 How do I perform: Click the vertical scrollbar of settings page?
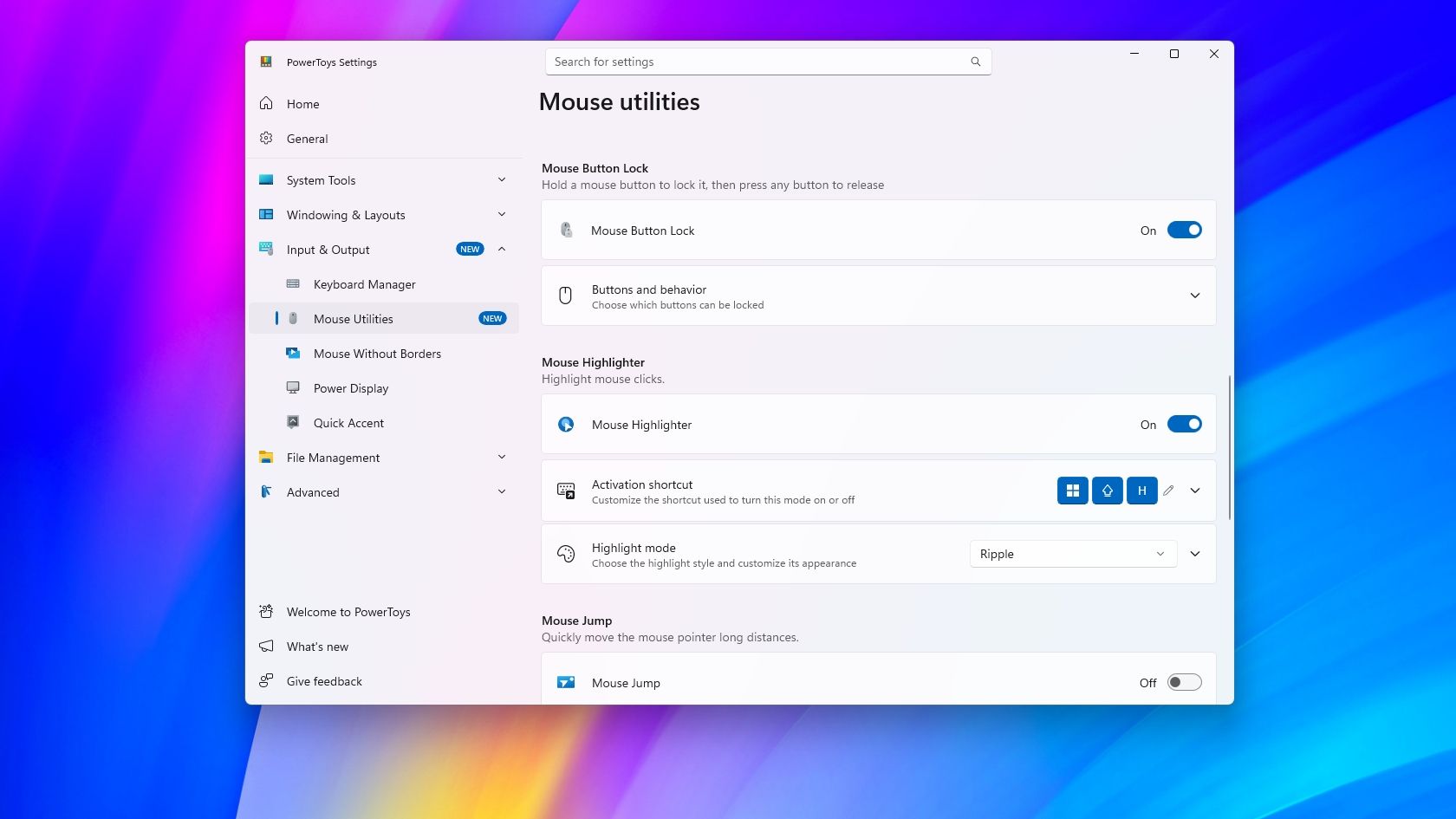tap(1229, 447)
